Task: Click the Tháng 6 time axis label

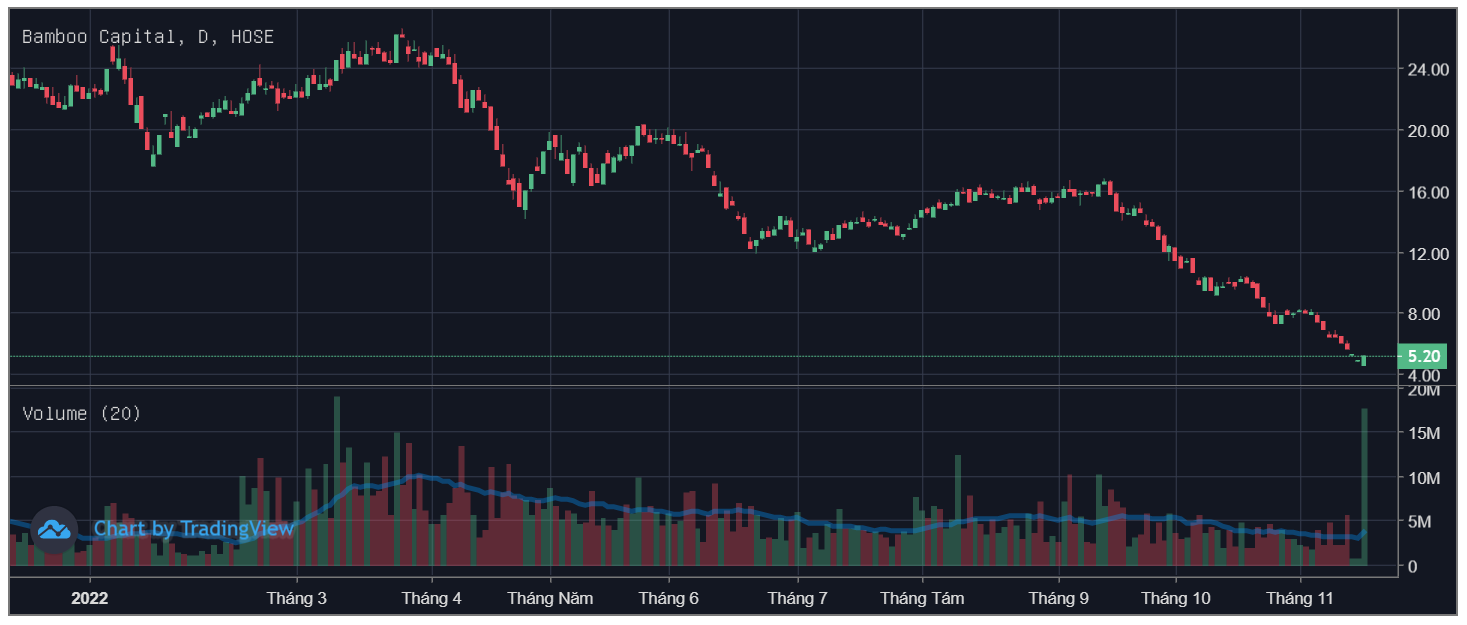Action: click(x=668, y=599)
